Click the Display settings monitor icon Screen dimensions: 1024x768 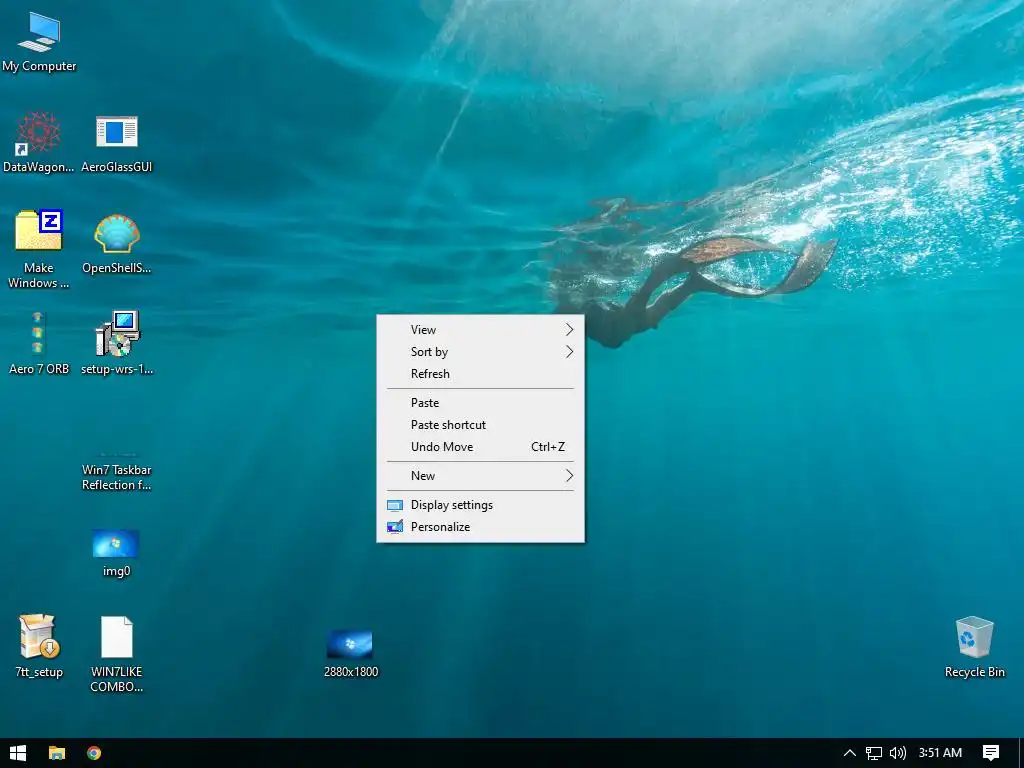pos(394,505)
